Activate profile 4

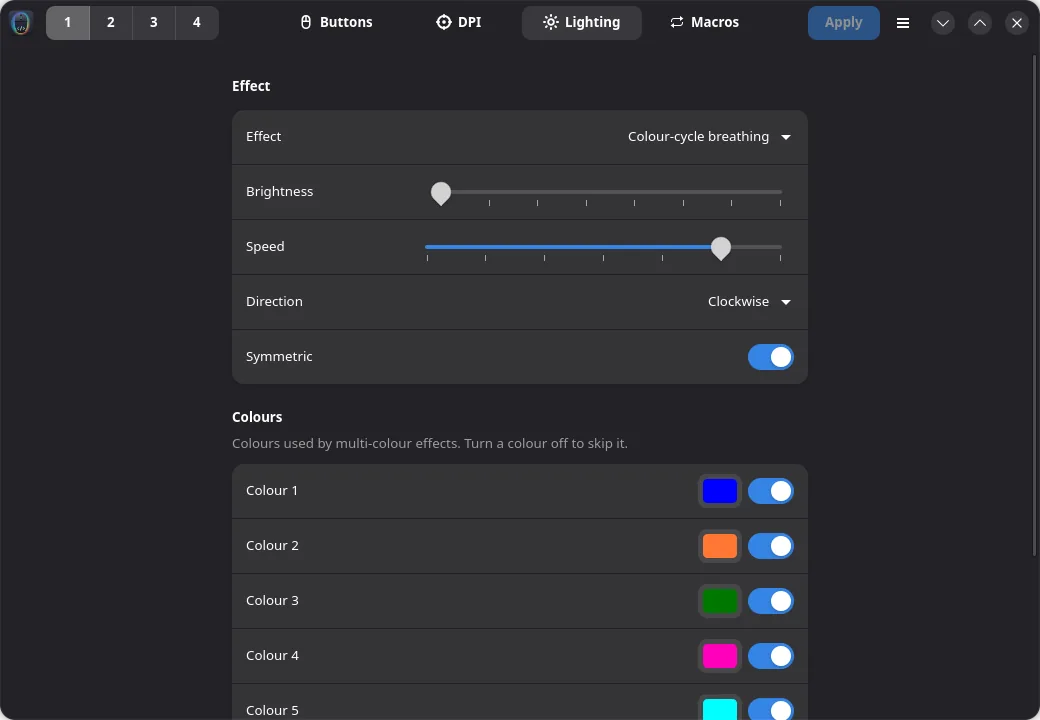197,23
